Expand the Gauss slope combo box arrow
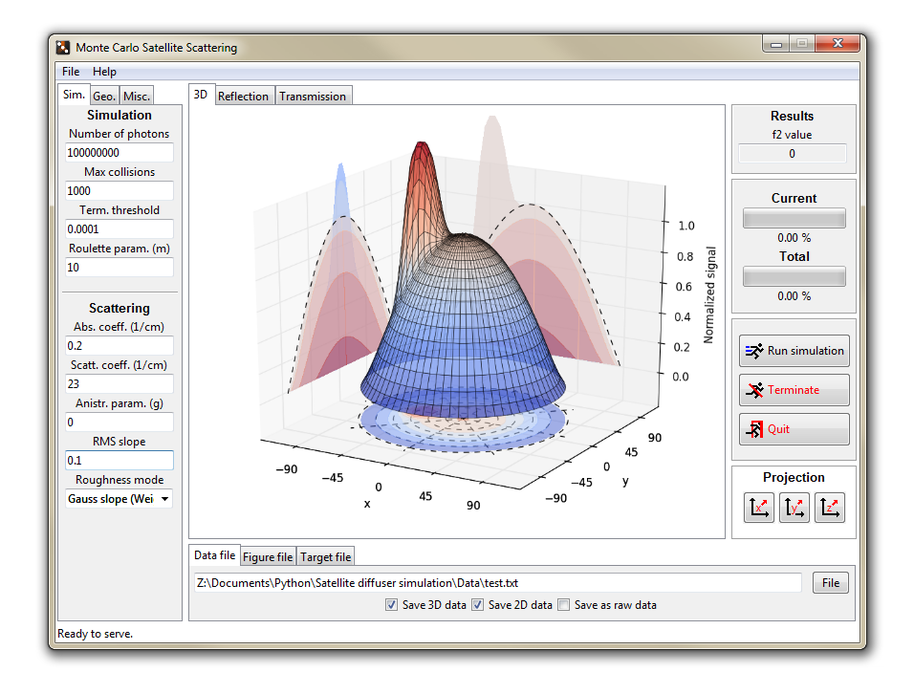914x694 pixels. click(163, 498)
